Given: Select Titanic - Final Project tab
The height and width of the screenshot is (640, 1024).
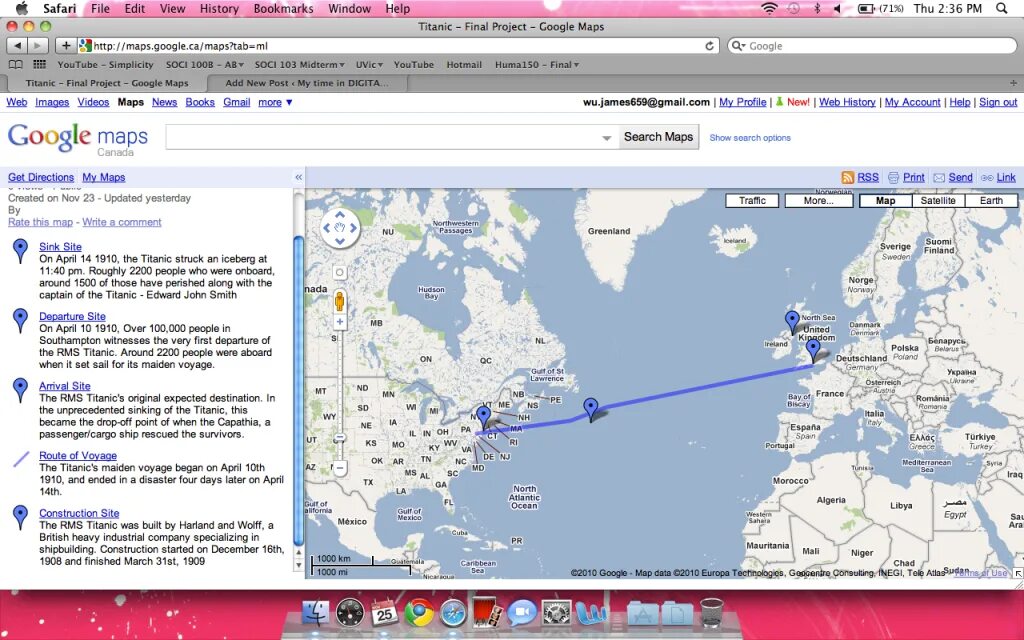Looking at the screenshot, I should [x=106, y=83].
